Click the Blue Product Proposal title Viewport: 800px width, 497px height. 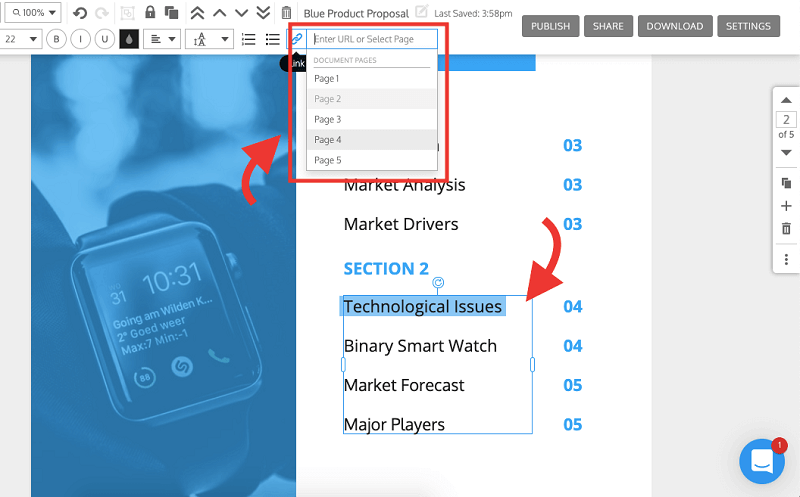pyautogui.click(x=356, y=13)
